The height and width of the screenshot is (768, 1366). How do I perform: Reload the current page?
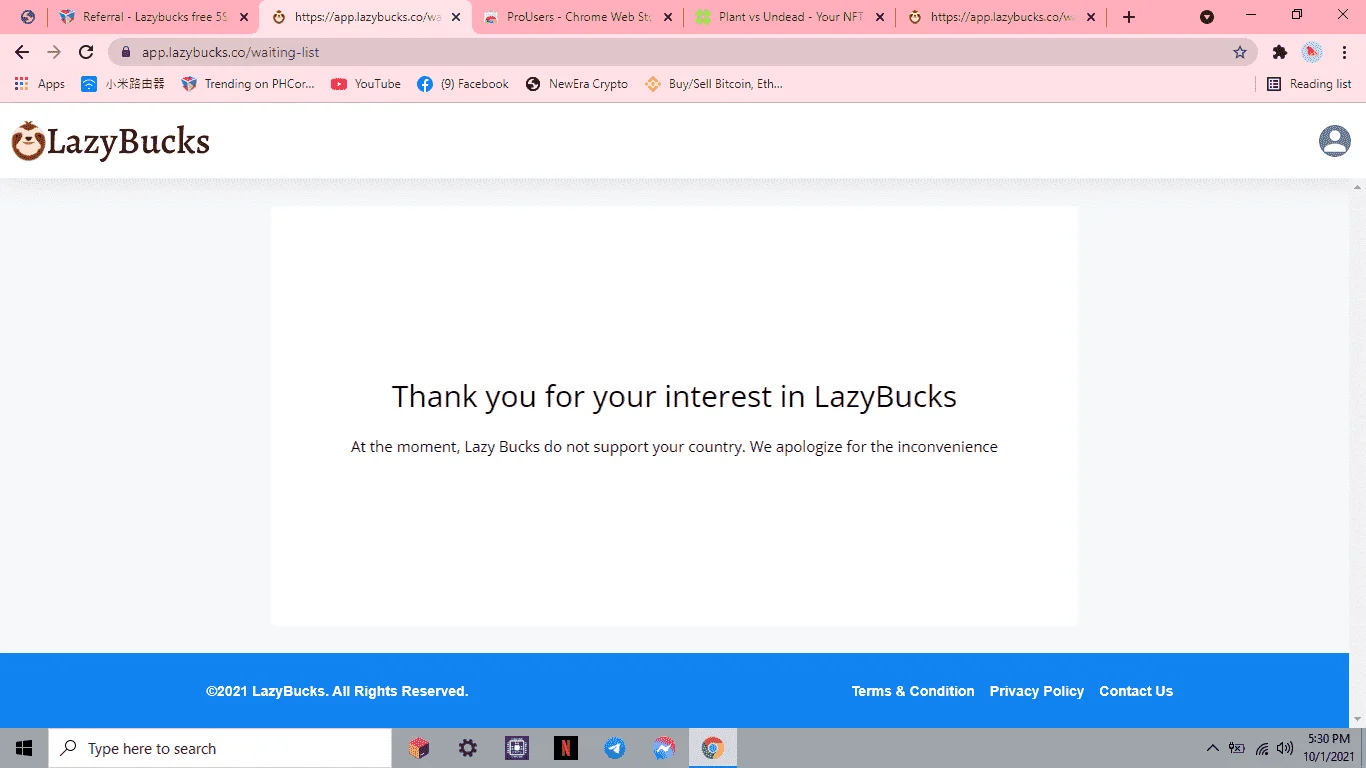point(86,52)
